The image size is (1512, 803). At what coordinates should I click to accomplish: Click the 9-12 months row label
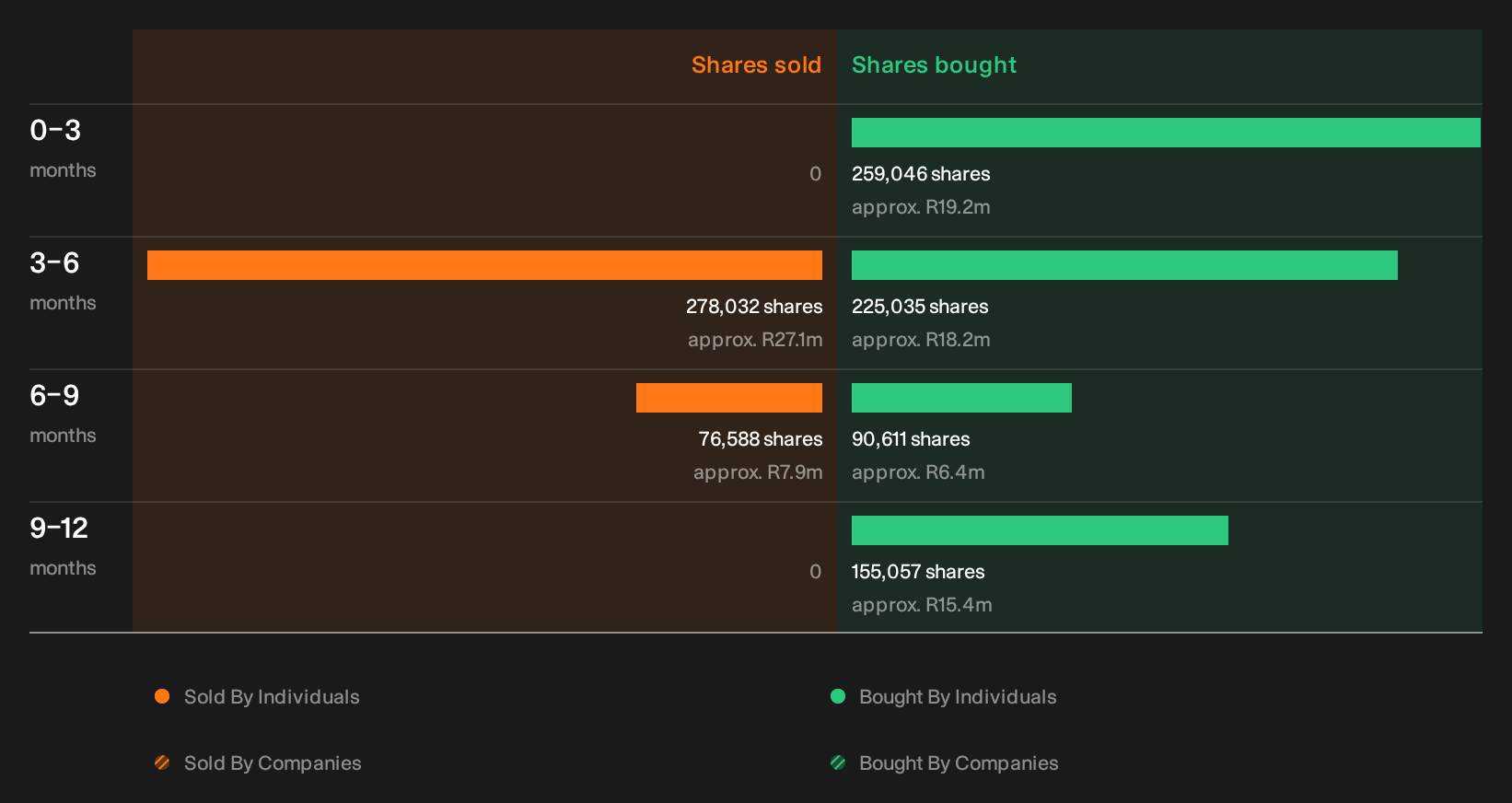(x=63, y=546)
